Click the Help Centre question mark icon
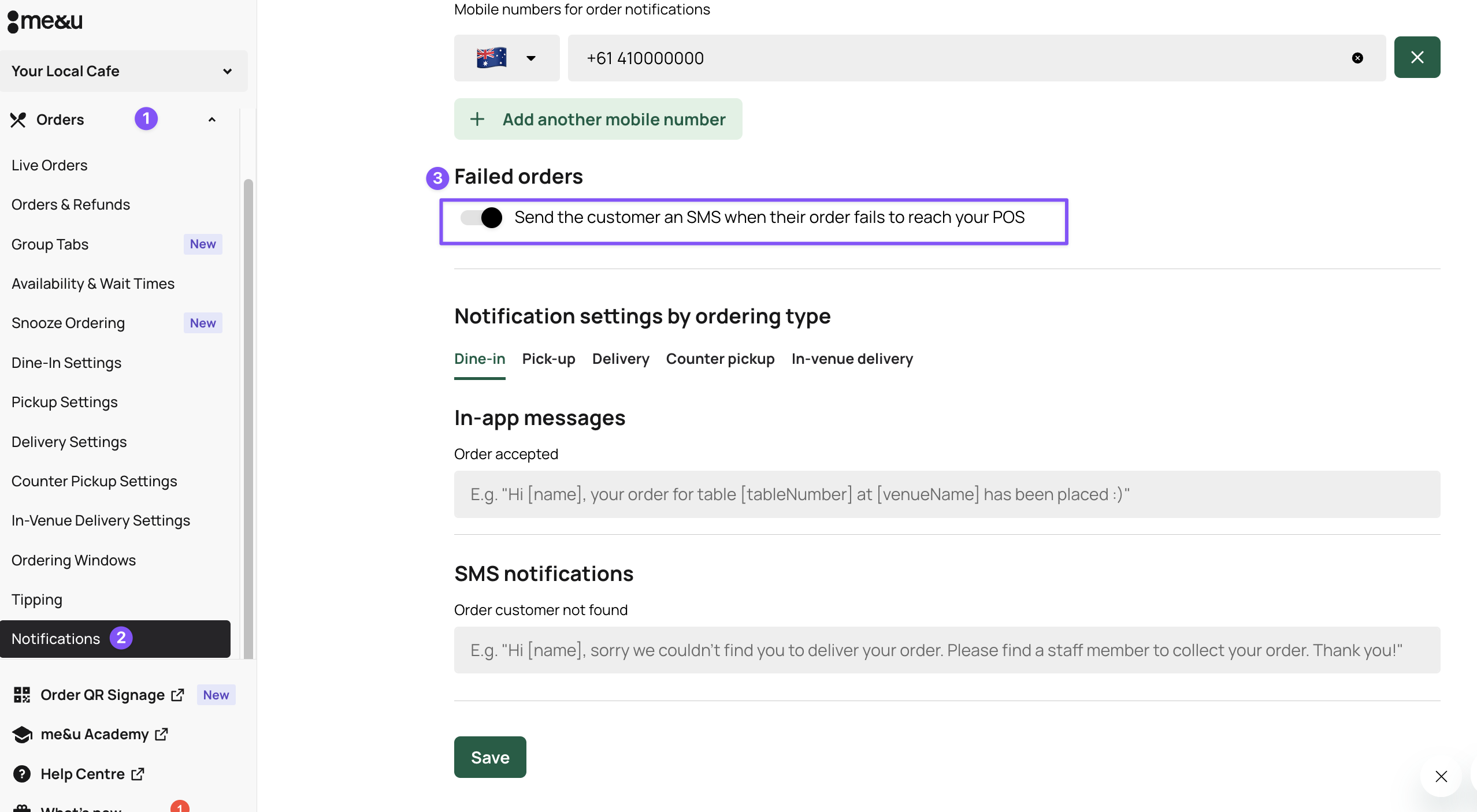Viewport: 1477px width, 812px height. coord(22,774)
